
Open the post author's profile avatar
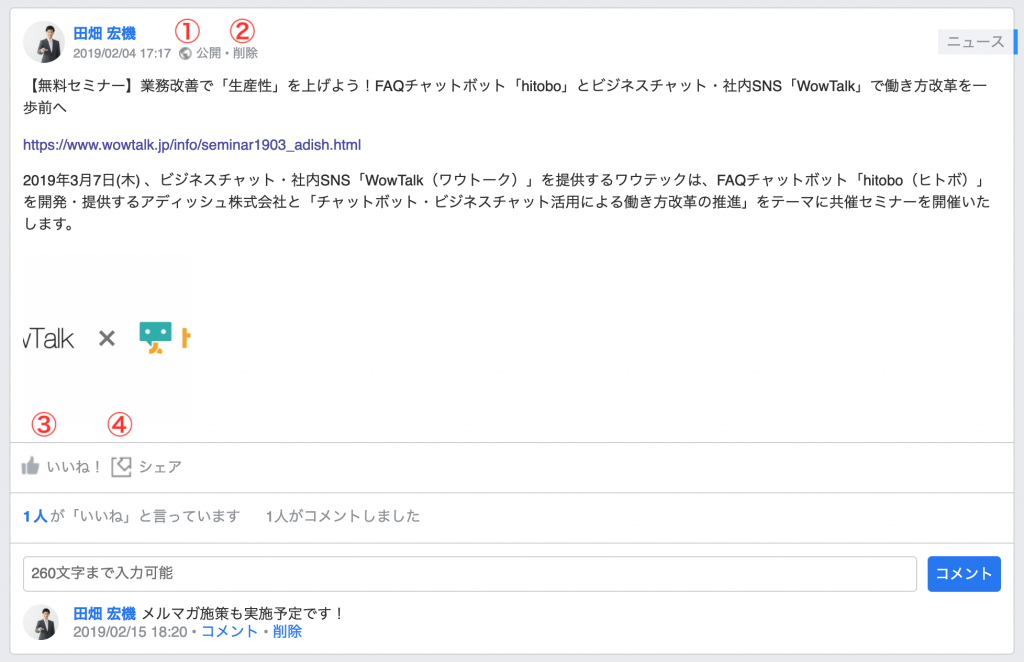pos(44,42)
